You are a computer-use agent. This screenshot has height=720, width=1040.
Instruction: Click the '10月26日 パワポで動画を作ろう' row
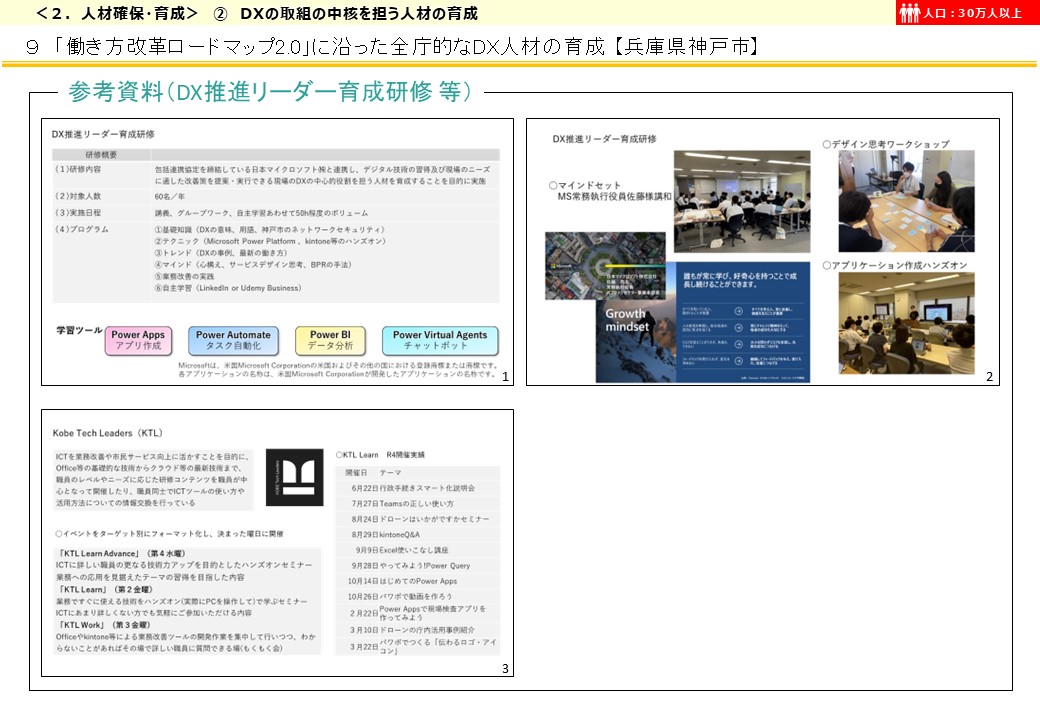[418, 597]
